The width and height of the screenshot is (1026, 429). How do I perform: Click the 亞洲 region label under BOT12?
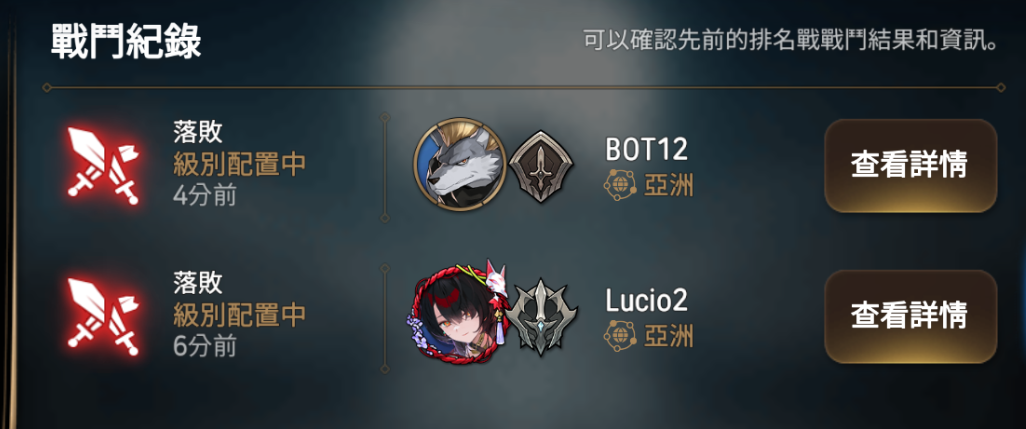point(668,187)
